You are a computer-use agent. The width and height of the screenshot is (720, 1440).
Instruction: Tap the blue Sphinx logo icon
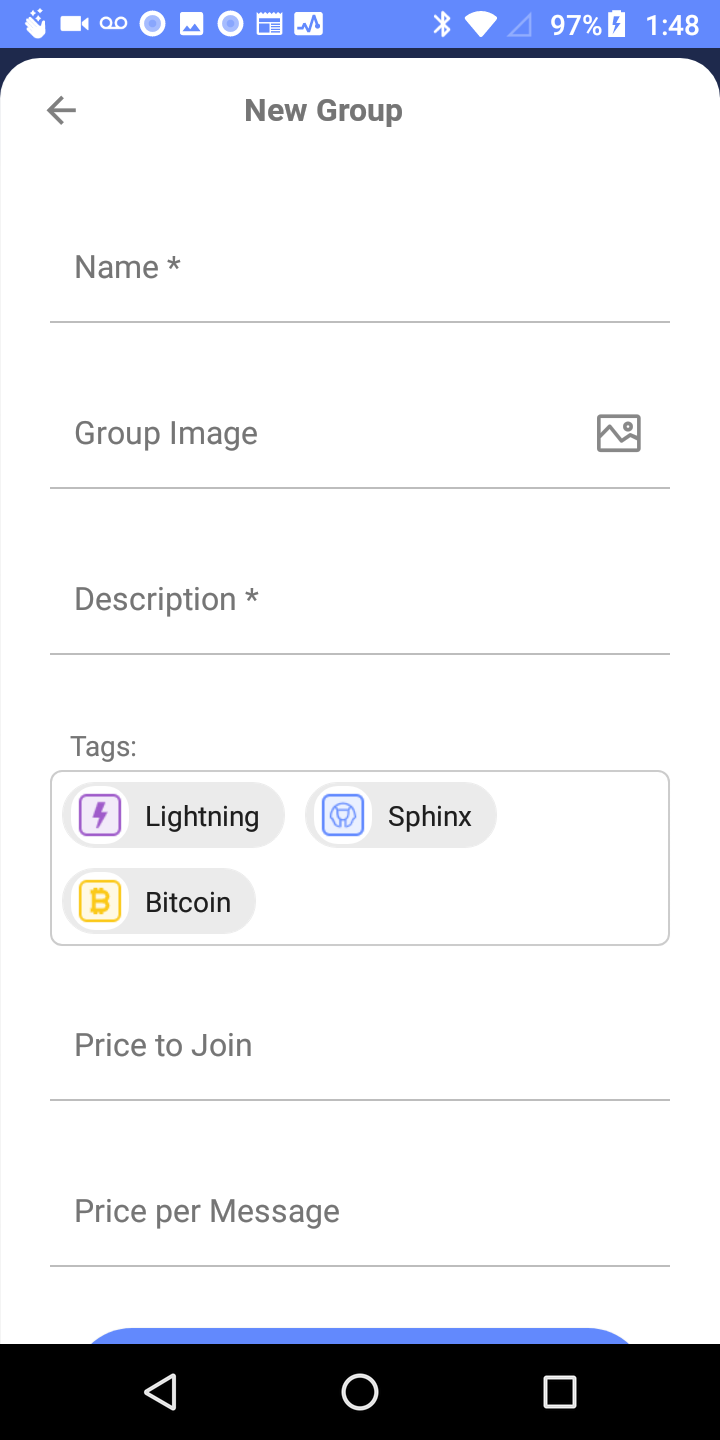click(343, 816)
